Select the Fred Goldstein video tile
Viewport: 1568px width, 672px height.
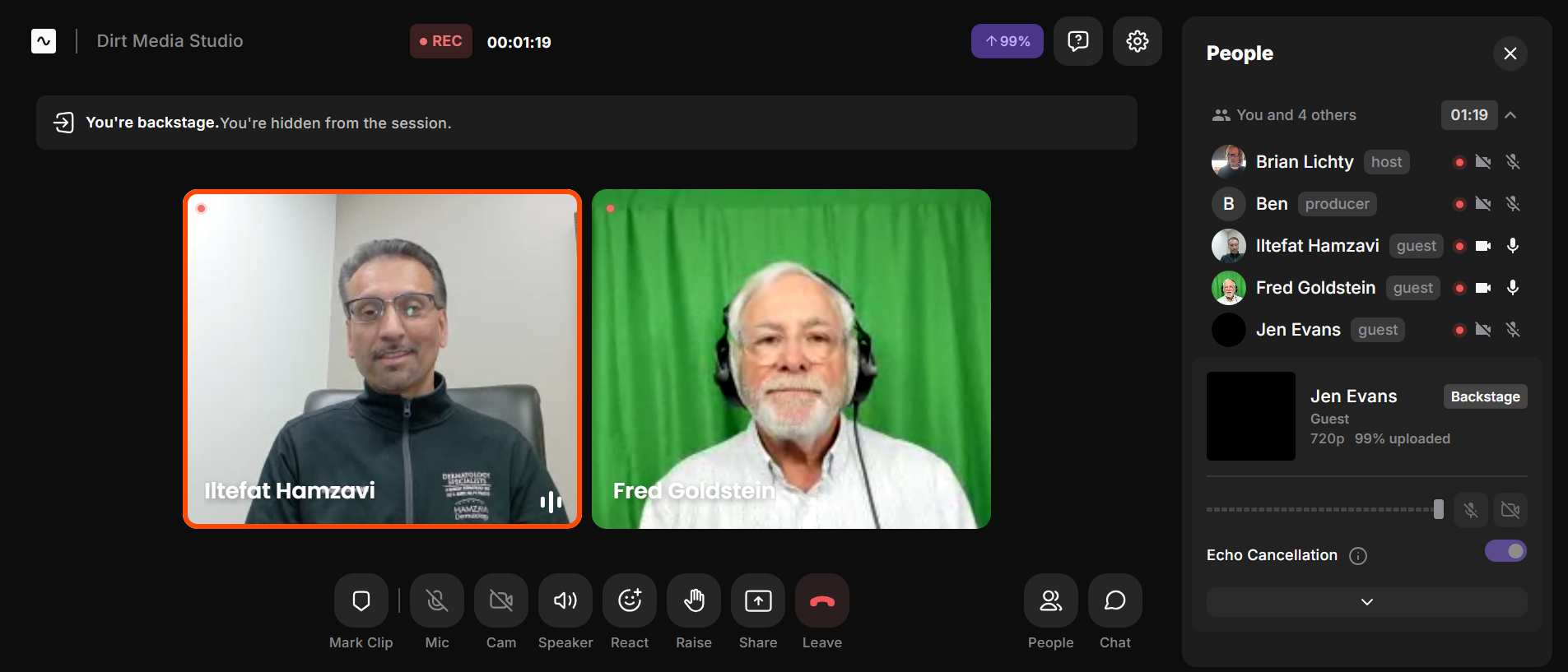(x=791, y=359)
